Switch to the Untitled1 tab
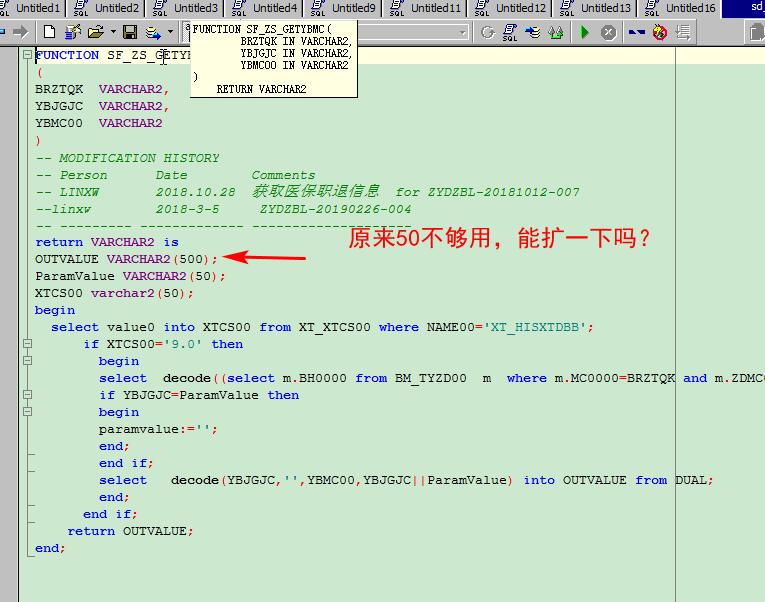This screenshot has width=765, height=602. 32,8
